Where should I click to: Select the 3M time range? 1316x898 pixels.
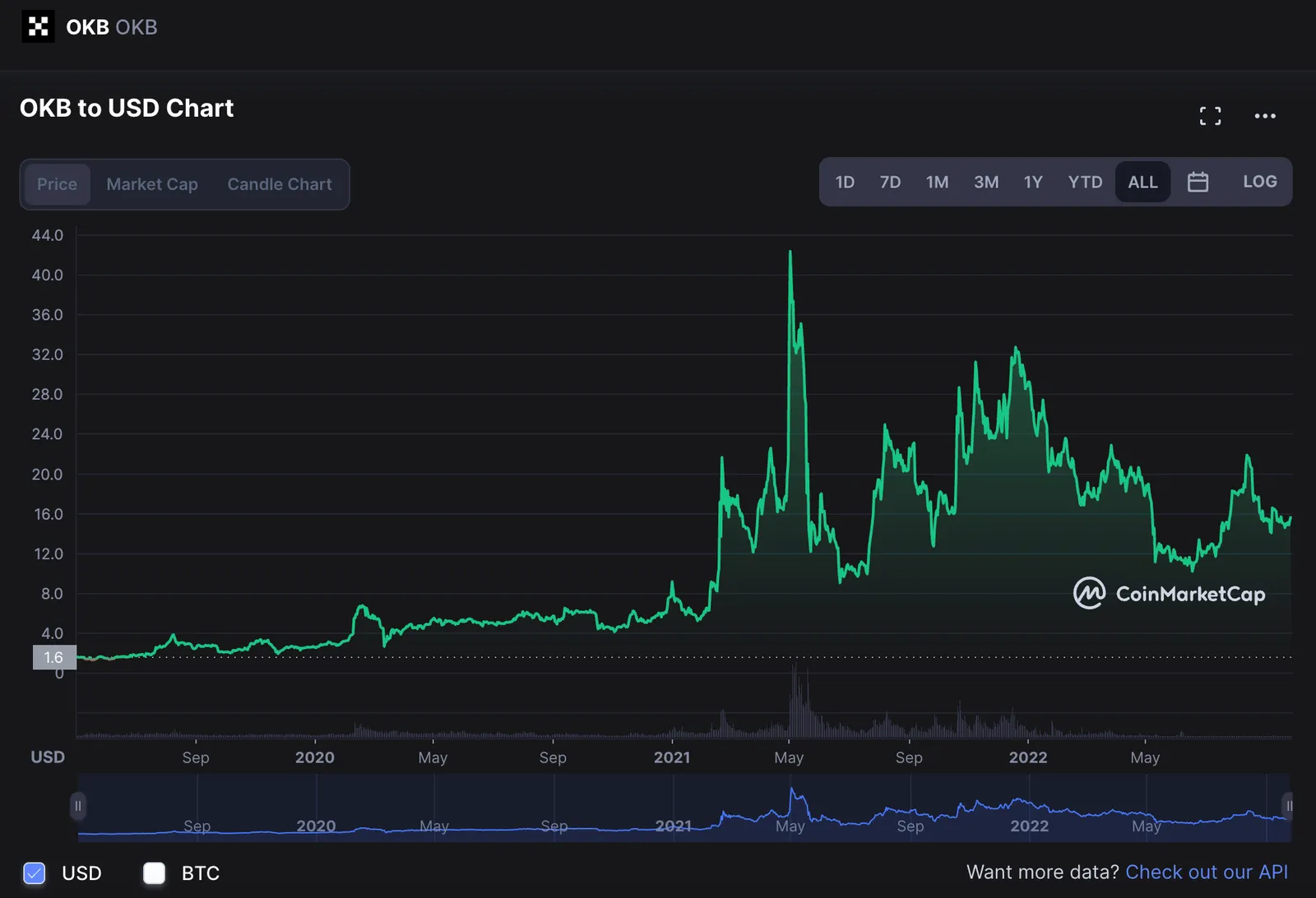click(986, 182)
